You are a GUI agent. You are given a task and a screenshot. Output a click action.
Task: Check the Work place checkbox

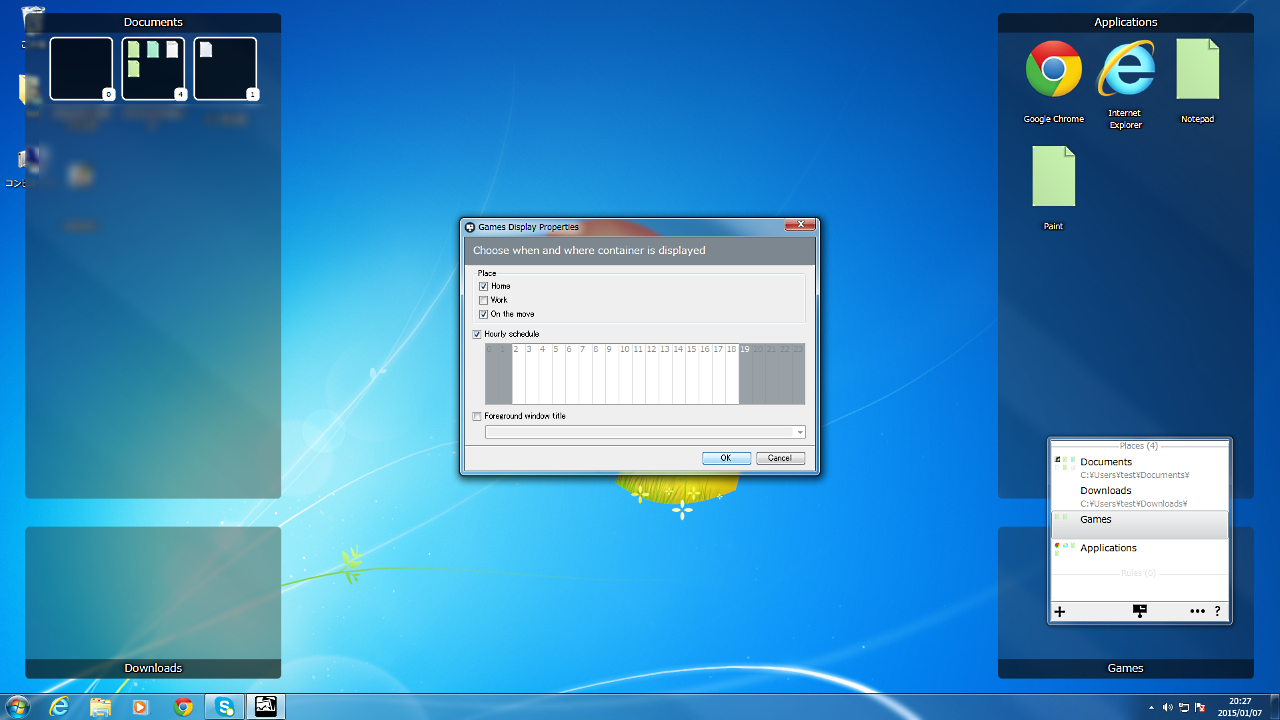[484, 300]
